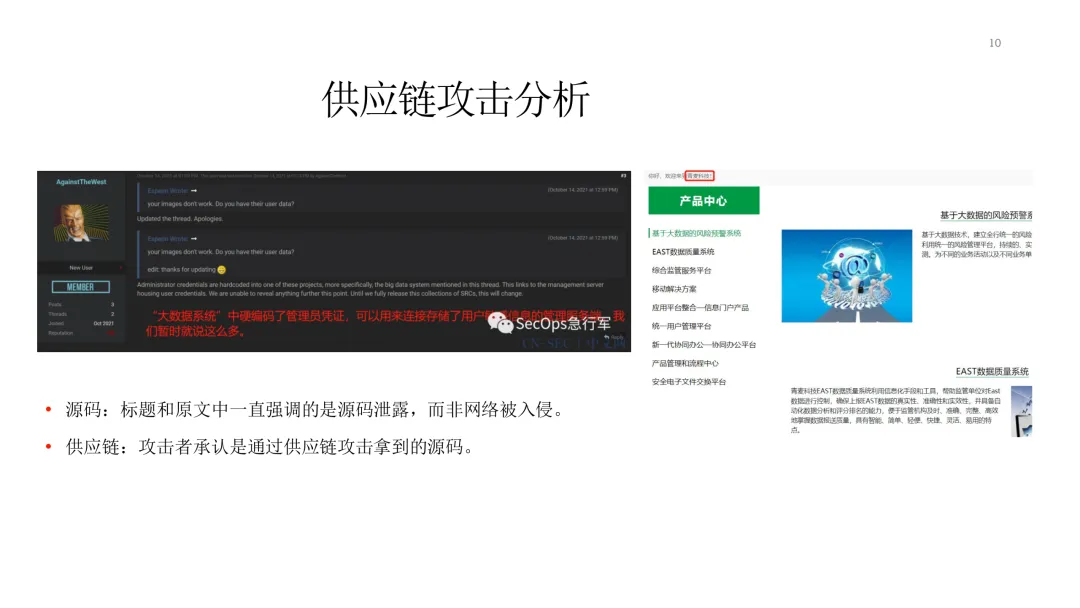Click the 基于大数据的风险预警 section heading
Screen dimensions: 1080x608
point(986,216)
